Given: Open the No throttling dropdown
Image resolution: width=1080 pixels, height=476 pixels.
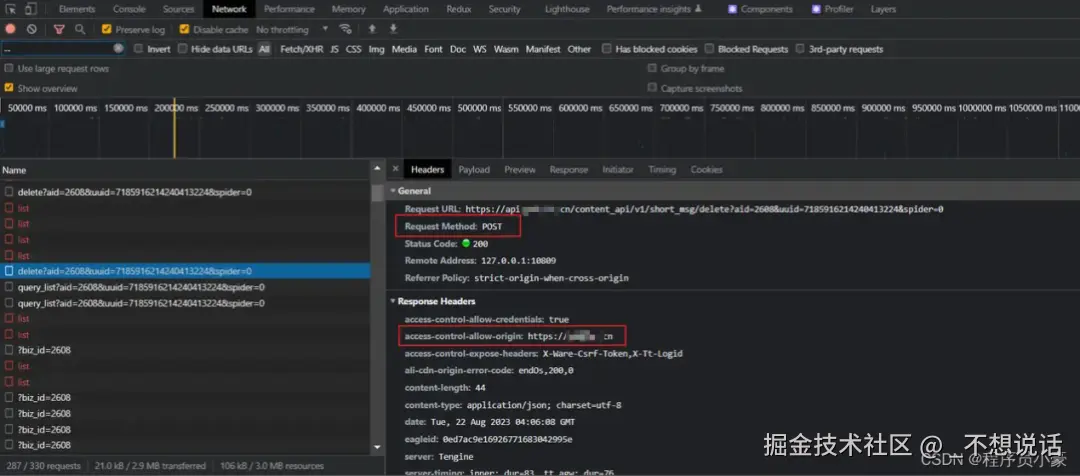Looking at the screenshot, I should pyautogui.click(x=292, y=30).
